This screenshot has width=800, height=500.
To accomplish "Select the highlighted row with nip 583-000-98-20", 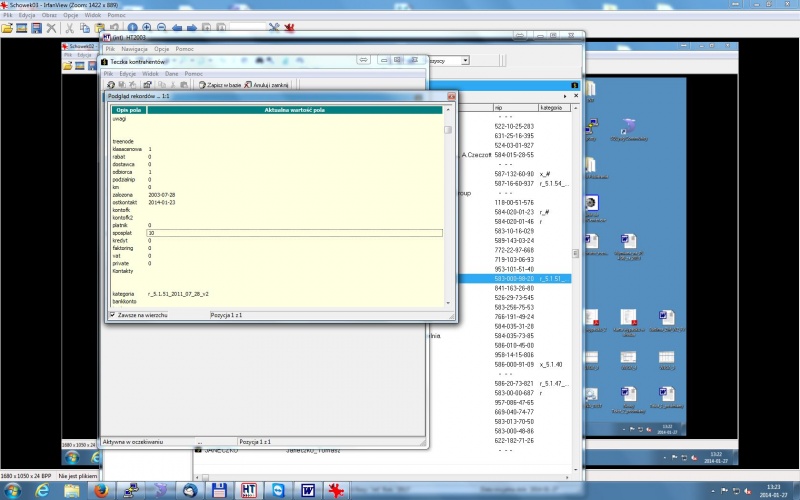I will (x=515, y=279).
